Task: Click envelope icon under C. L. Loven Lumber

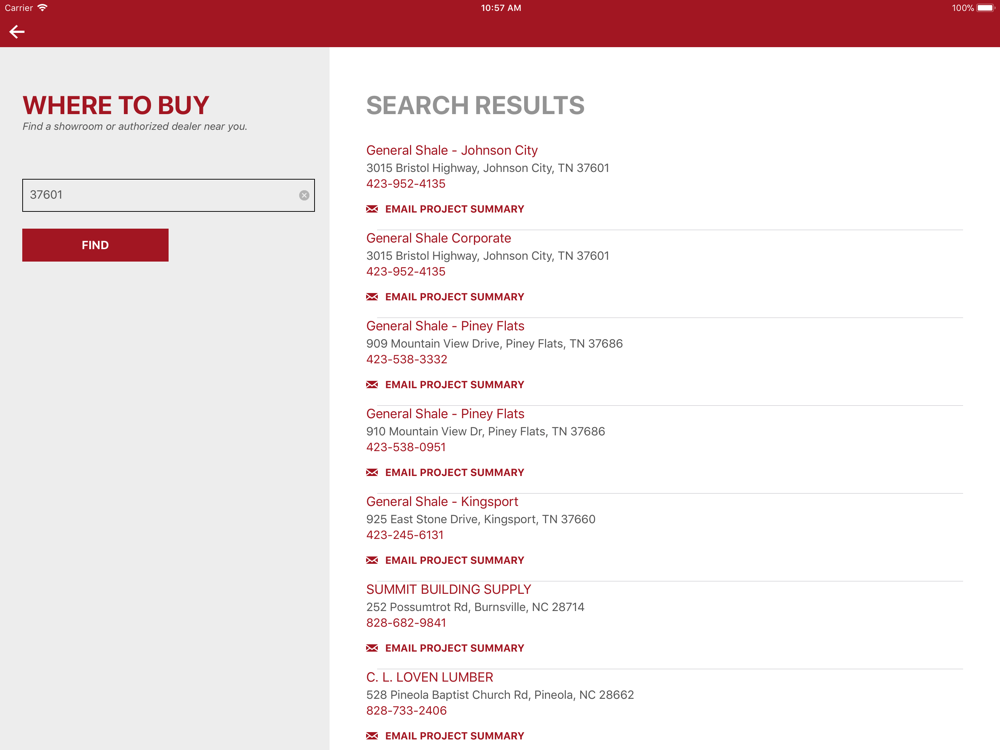Action: pos(372,736)
